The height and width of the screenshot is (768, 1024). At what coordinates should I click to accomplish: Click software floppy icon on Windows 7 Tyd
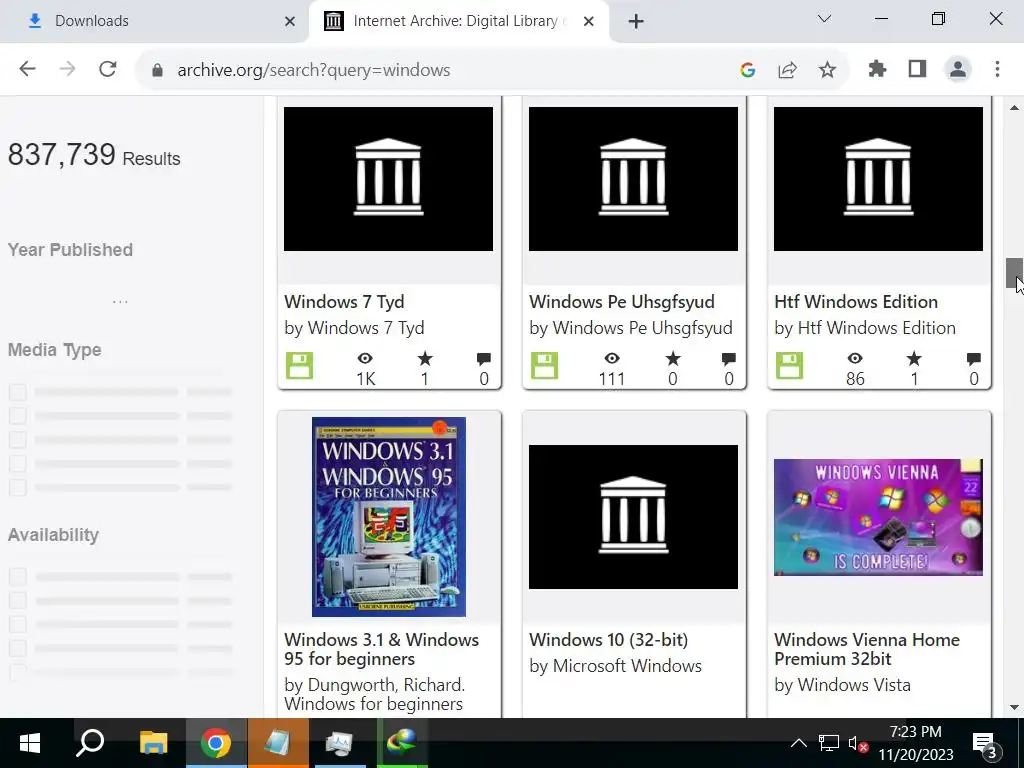click(299, 366)
